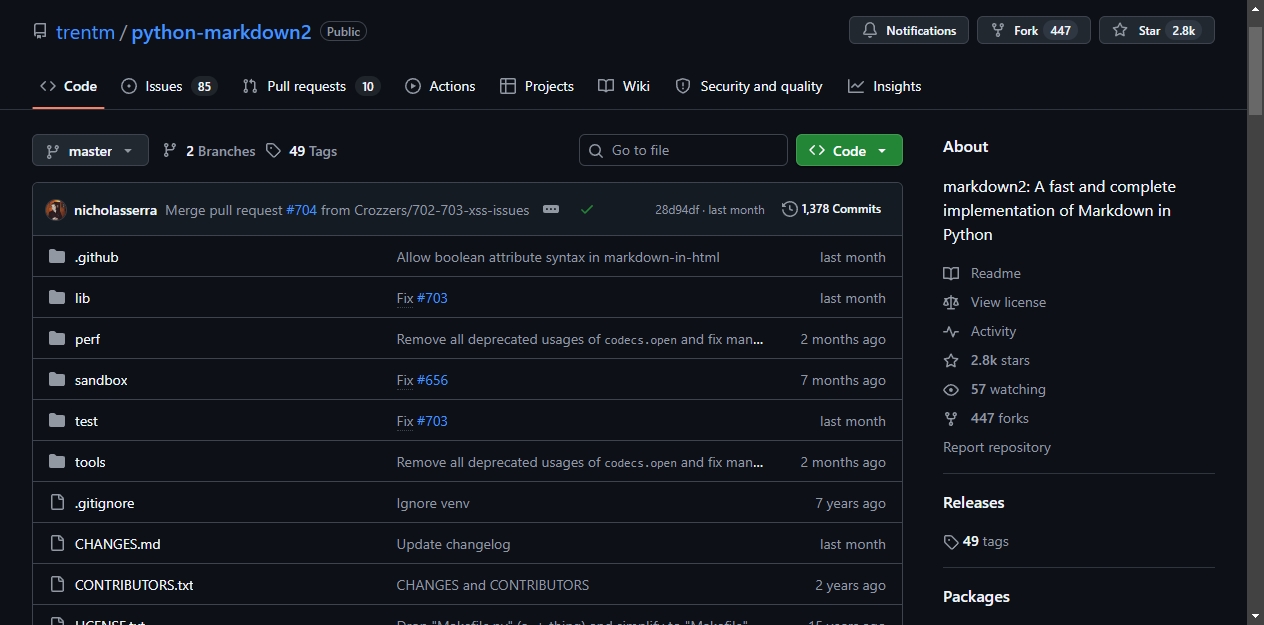Open issue #703 link in test row
Viewport: 1264px width, 625px height.
432,421
